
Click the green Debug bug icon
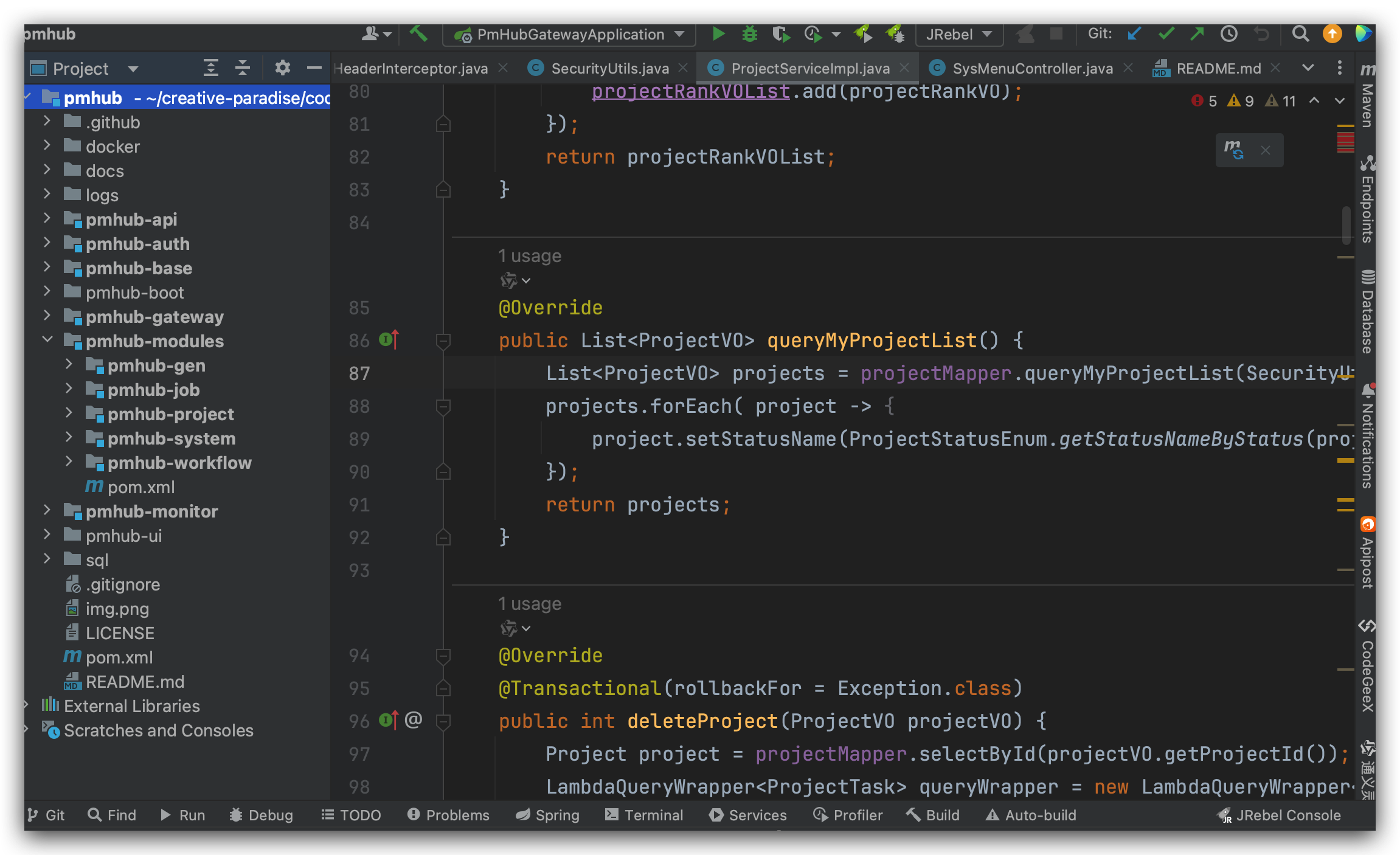pos(749,34)
